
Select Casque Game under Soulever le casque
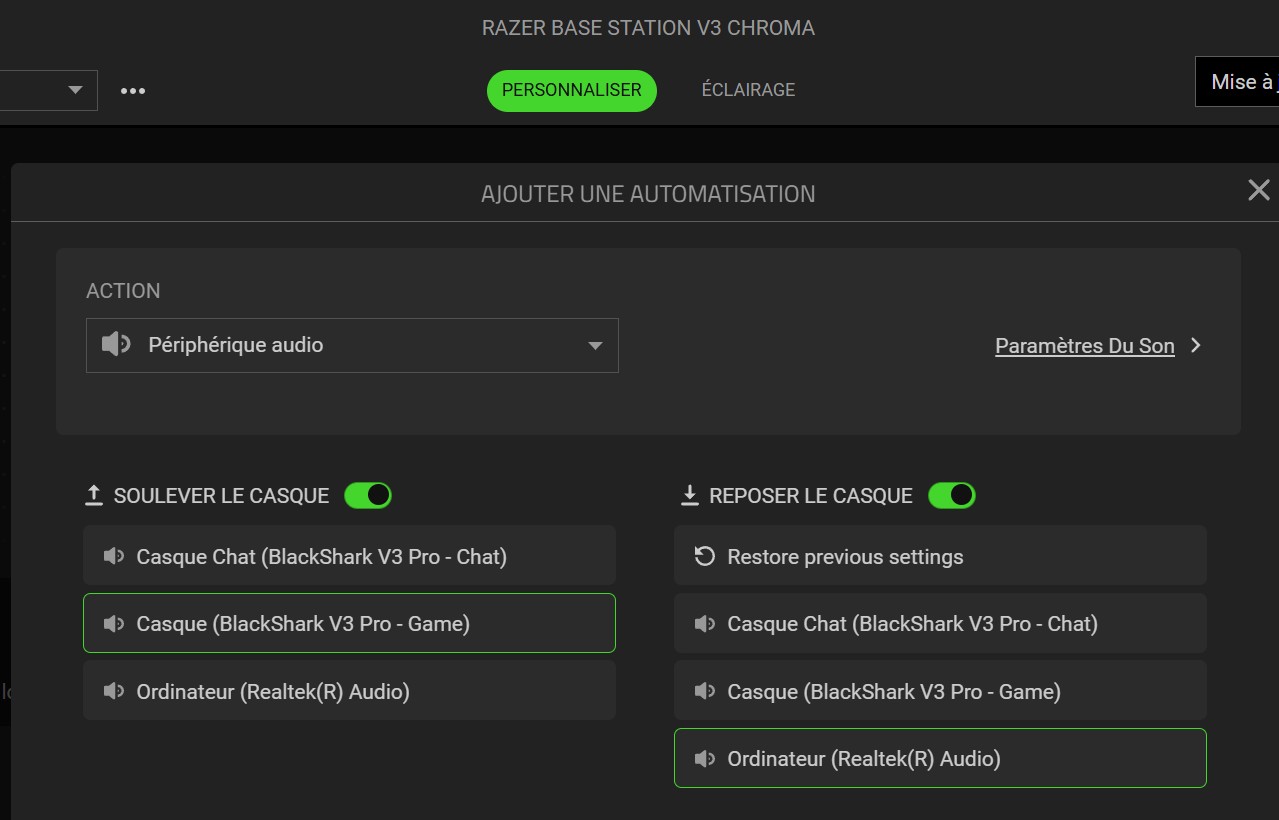[x=349, y=623]
